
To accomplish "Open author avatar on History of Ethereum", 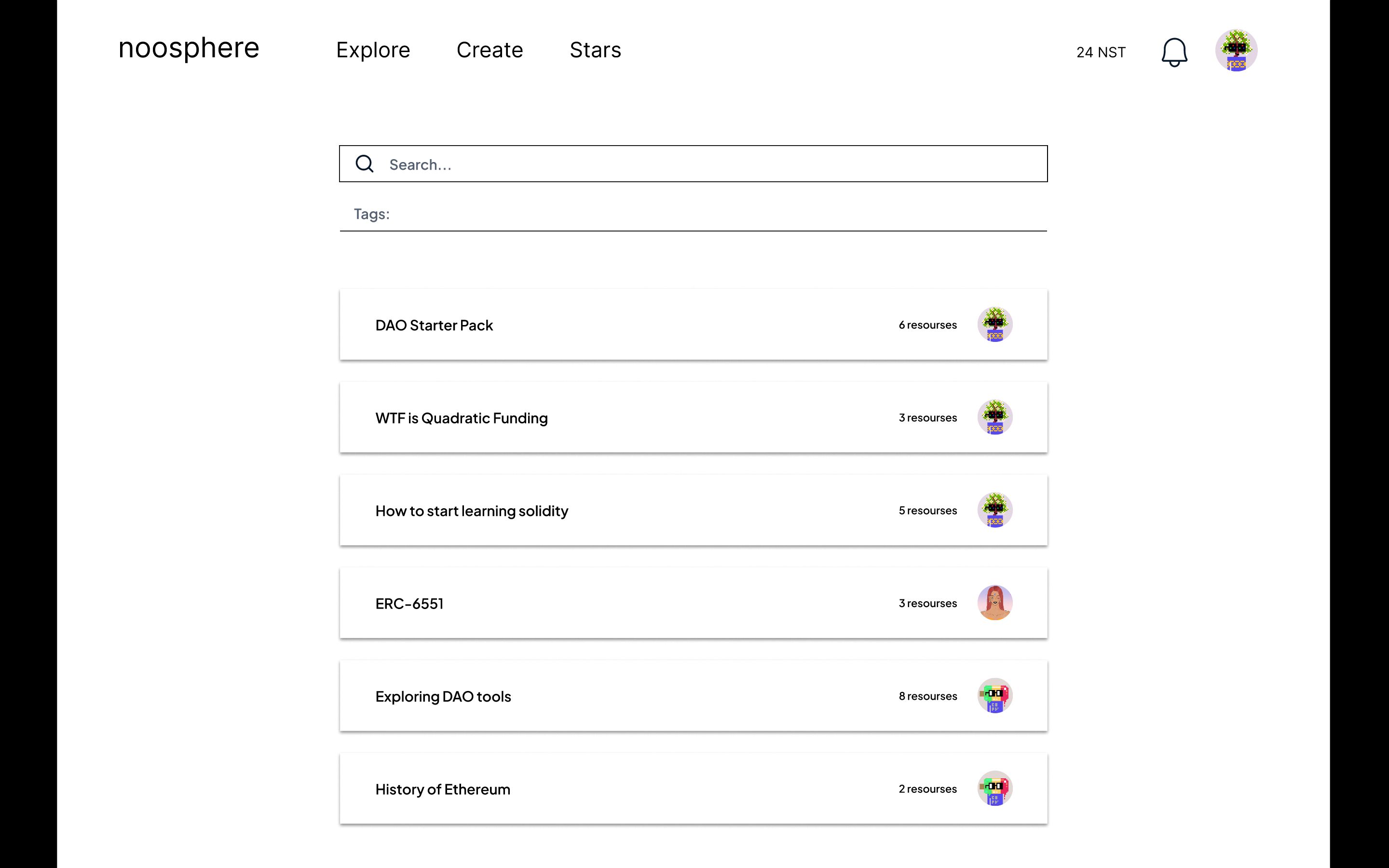I will (x=994, y=788).
